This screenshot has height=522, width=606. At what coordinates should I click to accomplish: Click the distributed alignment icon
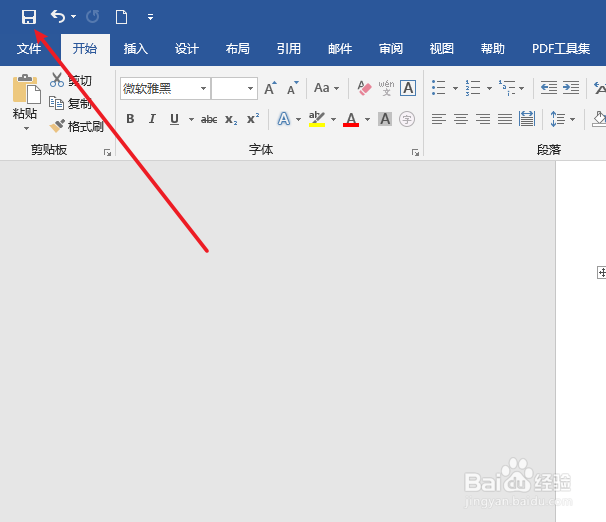pyautogui.click(x=527, y=119)
